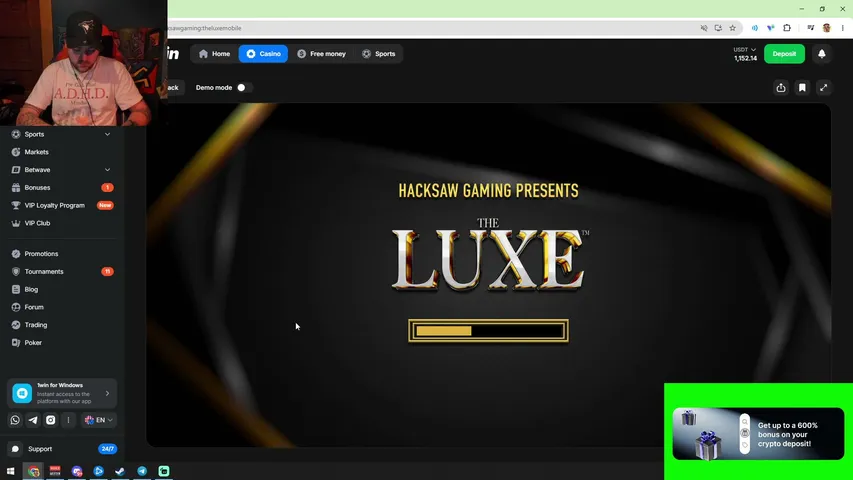Viewport: 853px width, 480px height.
Task: Open the Free money tab
Action: (x=322, y=54)
